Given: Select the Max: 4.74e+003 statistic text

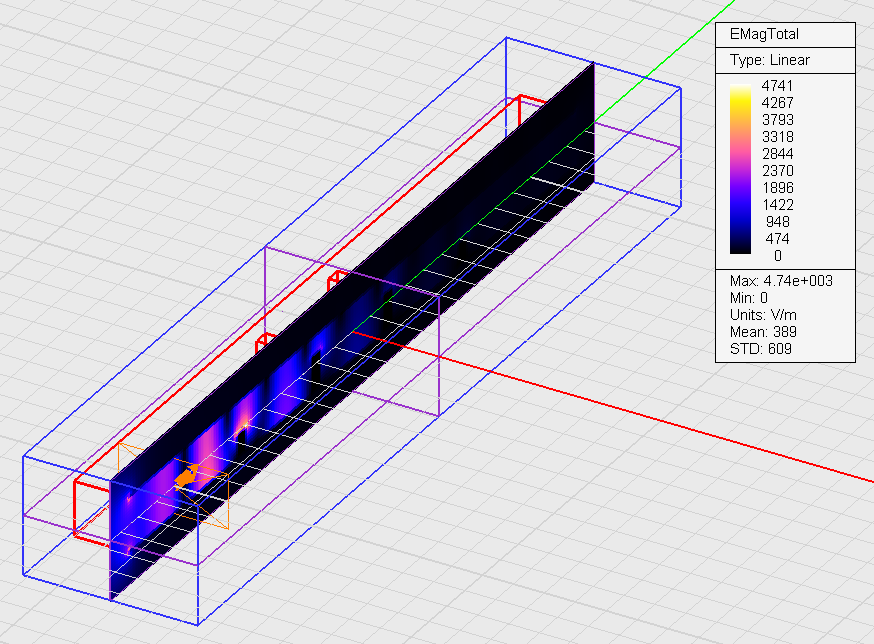Looking at the screenshot, I should click(x=782, y=281).
